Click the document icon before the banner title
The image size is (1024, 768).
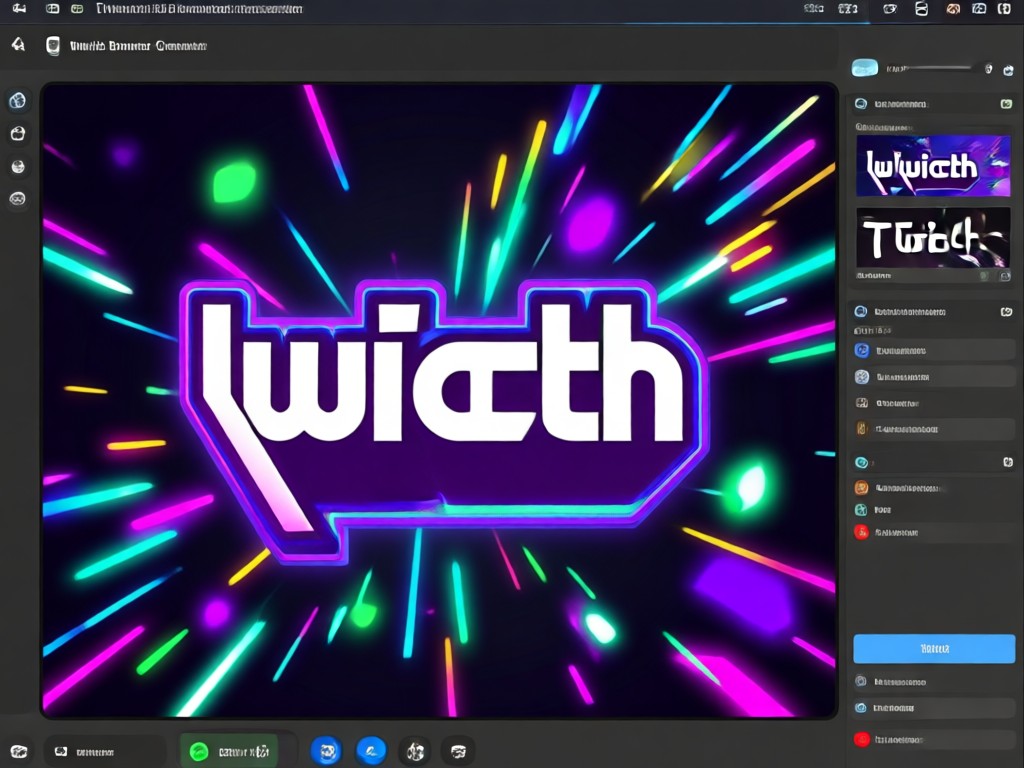point(53,46)
